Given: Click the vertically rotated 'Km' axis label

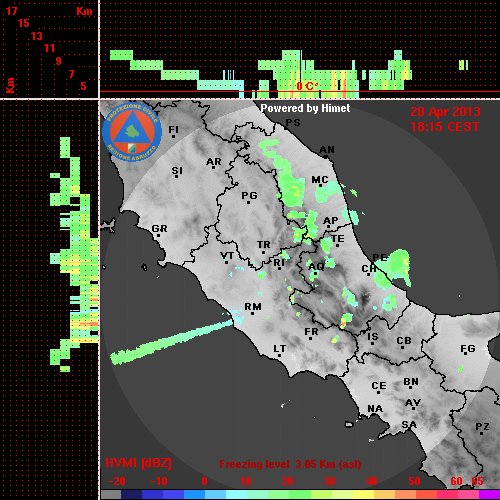Looking at the screenshot, I should pos(10,85).
